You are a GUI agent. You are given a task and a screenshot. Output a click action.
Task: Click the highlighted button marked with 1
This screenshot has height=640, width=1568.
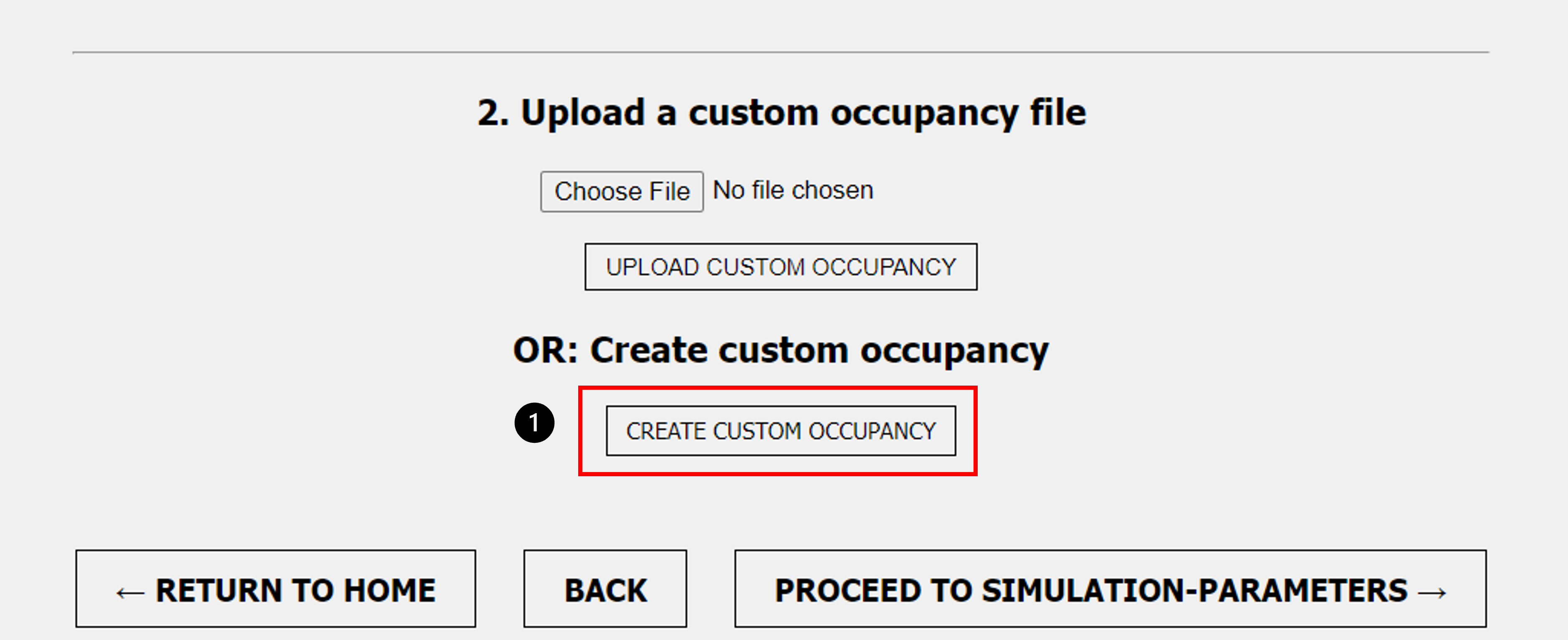tap(781, 431)
